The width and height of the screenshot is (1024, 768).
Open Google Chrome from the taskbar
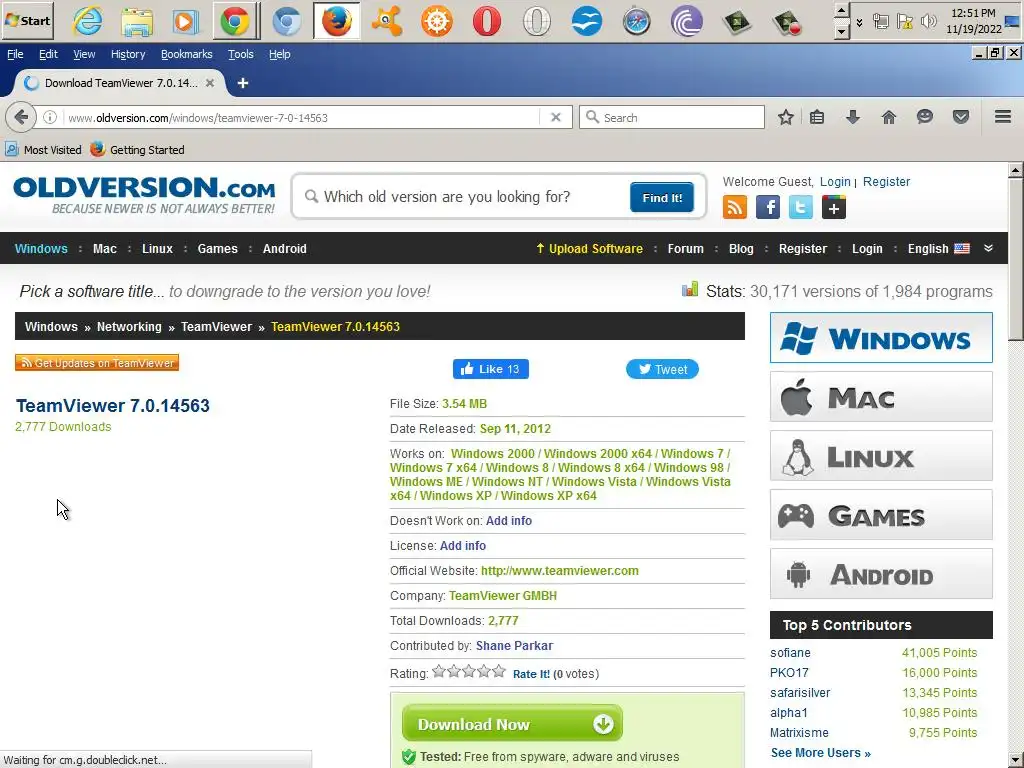(x=235, y=21)
